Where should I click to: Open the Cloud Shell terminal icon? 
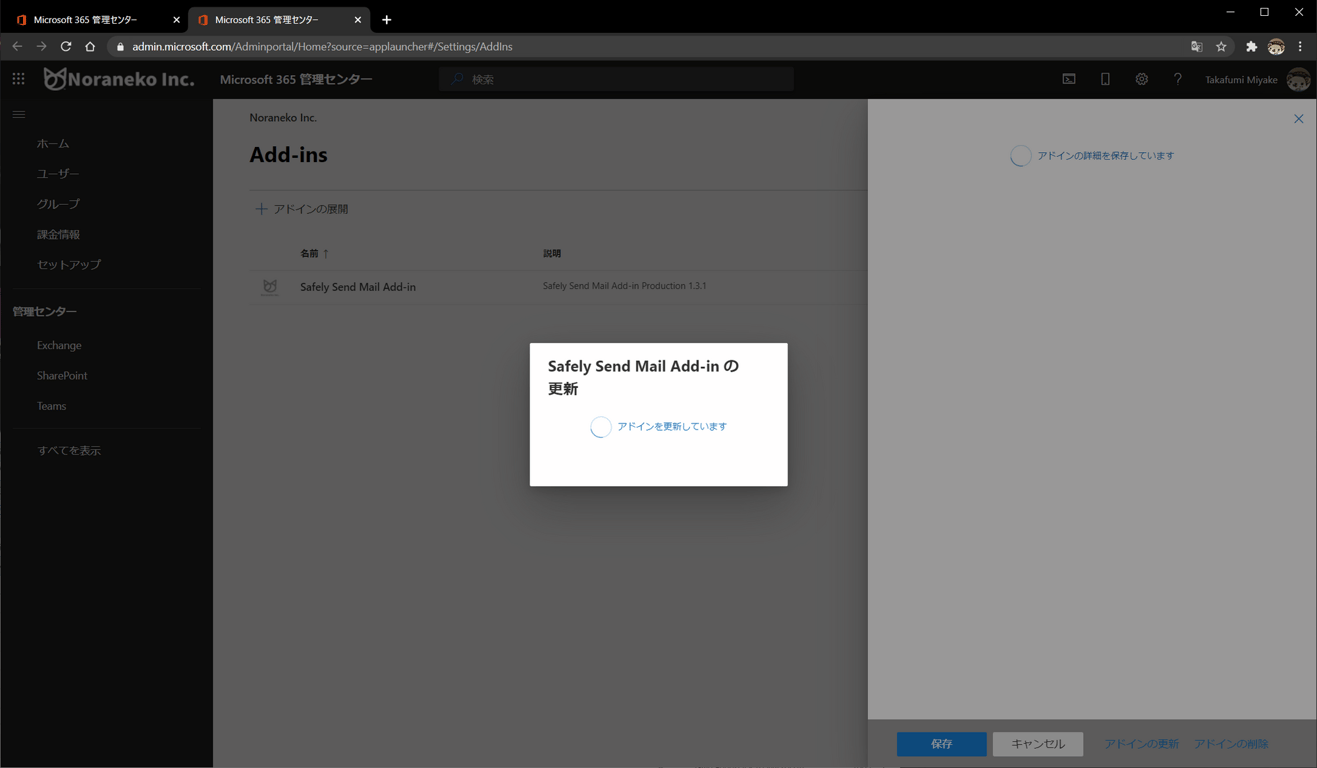(1069, 79)
